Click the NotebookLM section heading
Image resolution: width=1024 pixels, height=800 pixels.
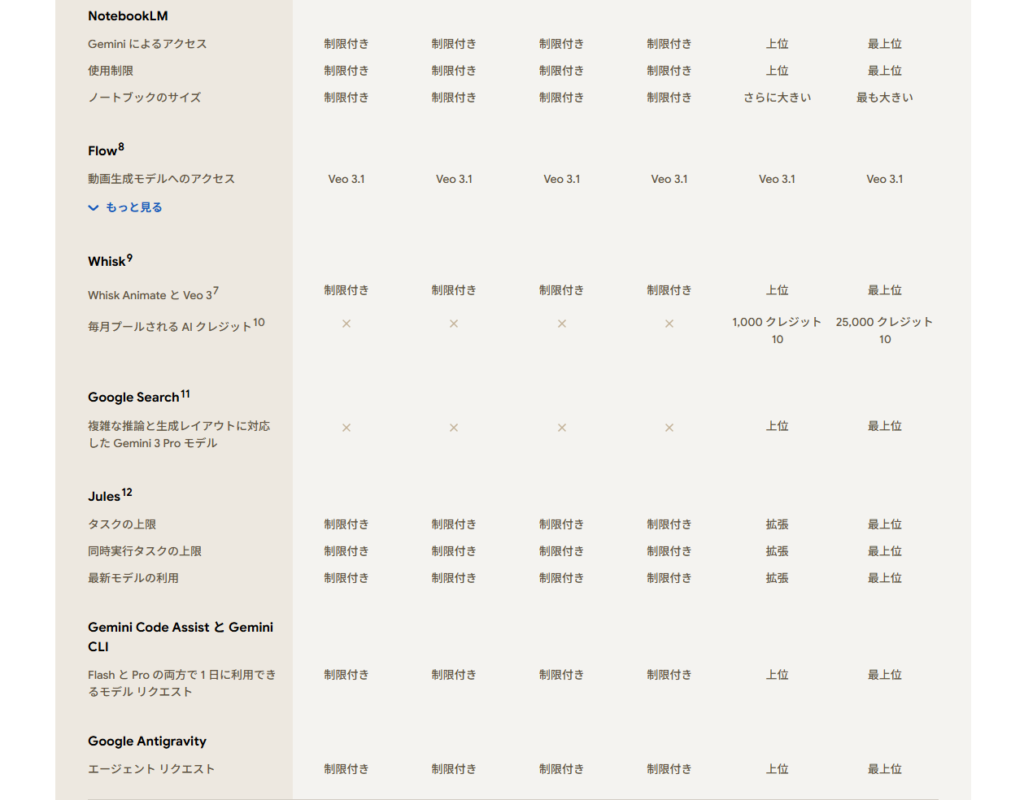(x=128, y=16)
